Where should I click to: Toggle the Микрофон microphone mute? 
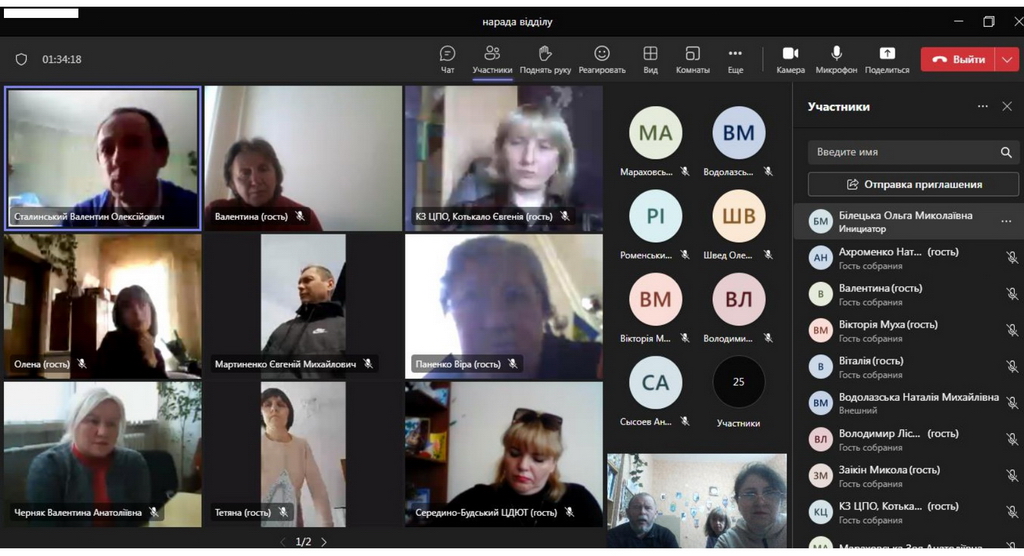coord(836,59)
